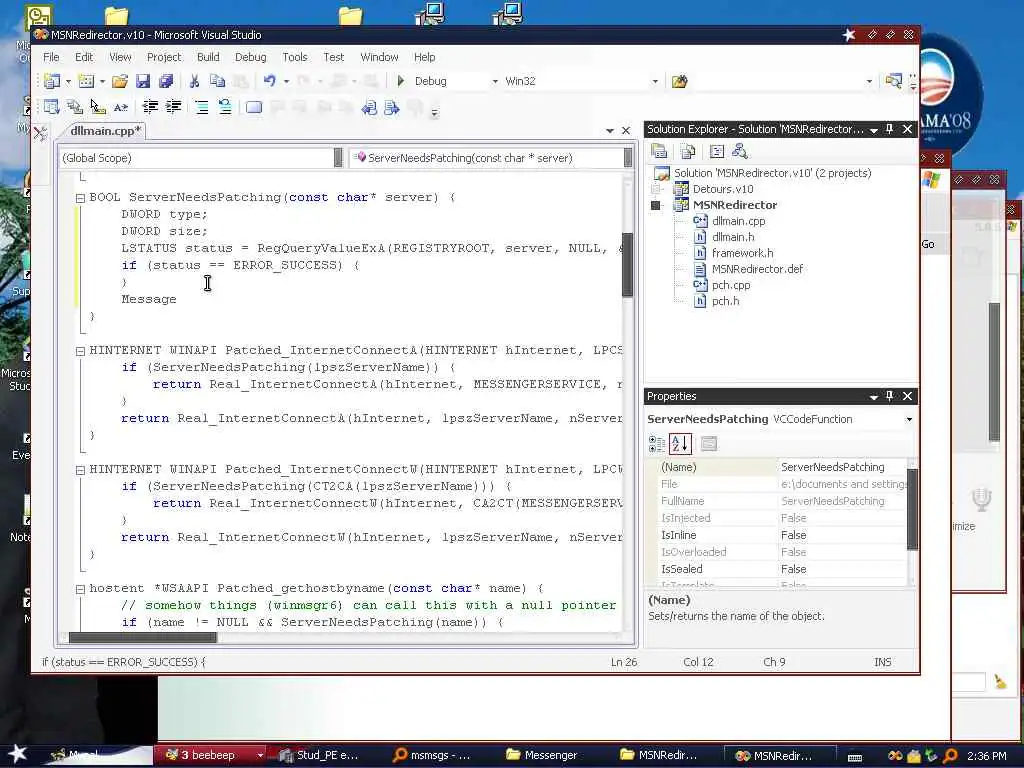Open the Debug configuration dropdown
Image resolution: width=1024 pixels, height=768 pixels.
tap(494, 81)
